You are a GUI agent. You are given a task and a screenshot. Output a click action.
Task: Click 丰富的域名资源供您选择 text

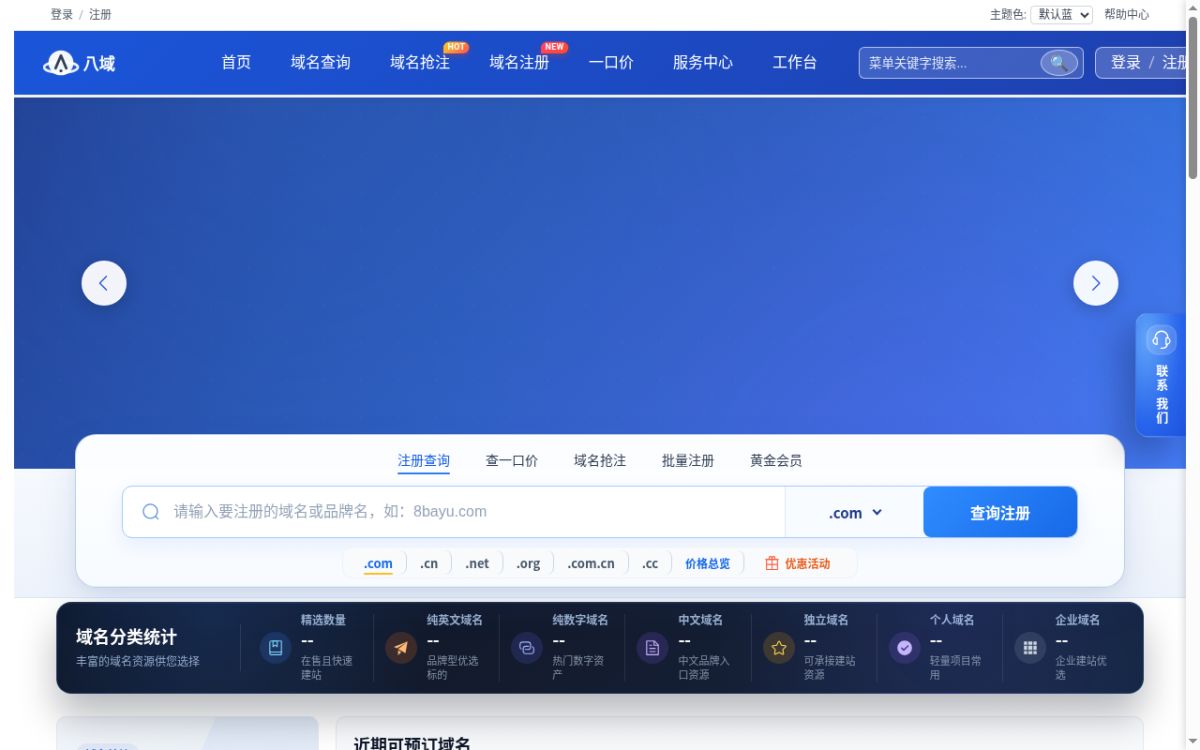tap(137, 661)
